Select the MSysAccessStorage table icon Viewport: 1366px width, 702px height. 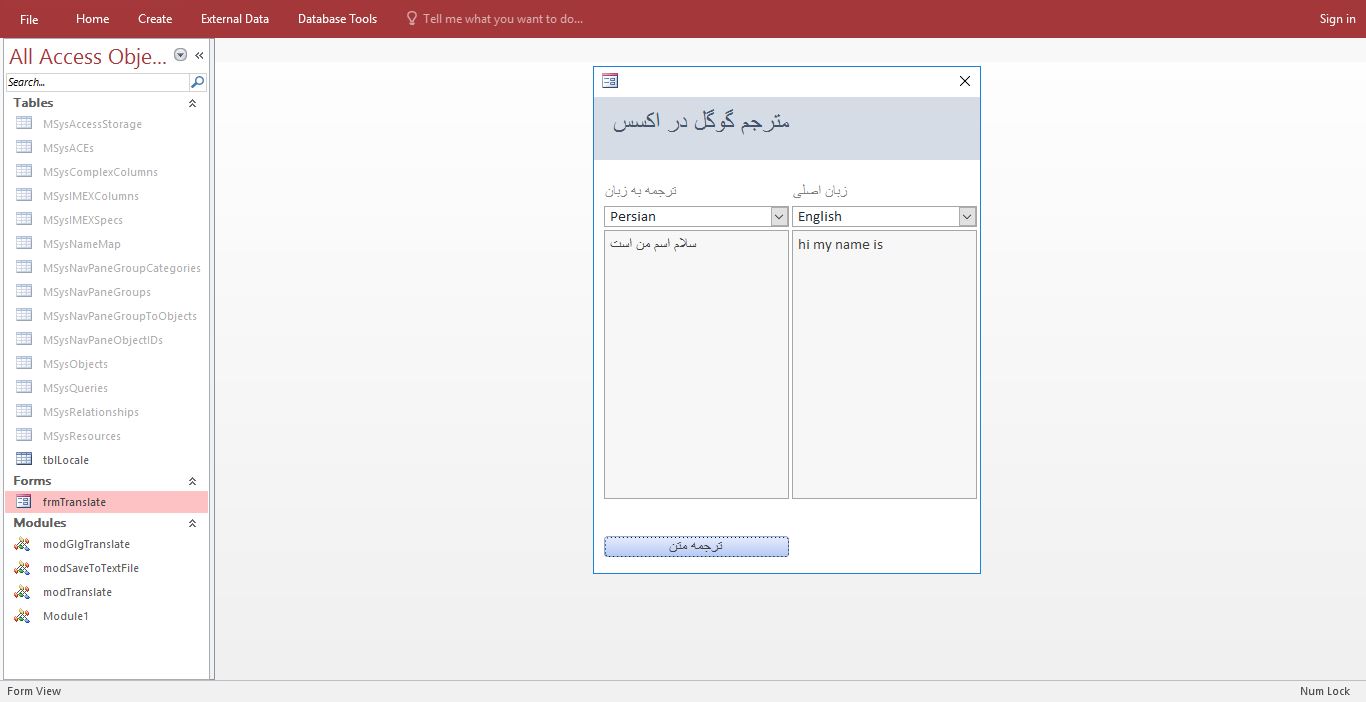tap(24, 123)
